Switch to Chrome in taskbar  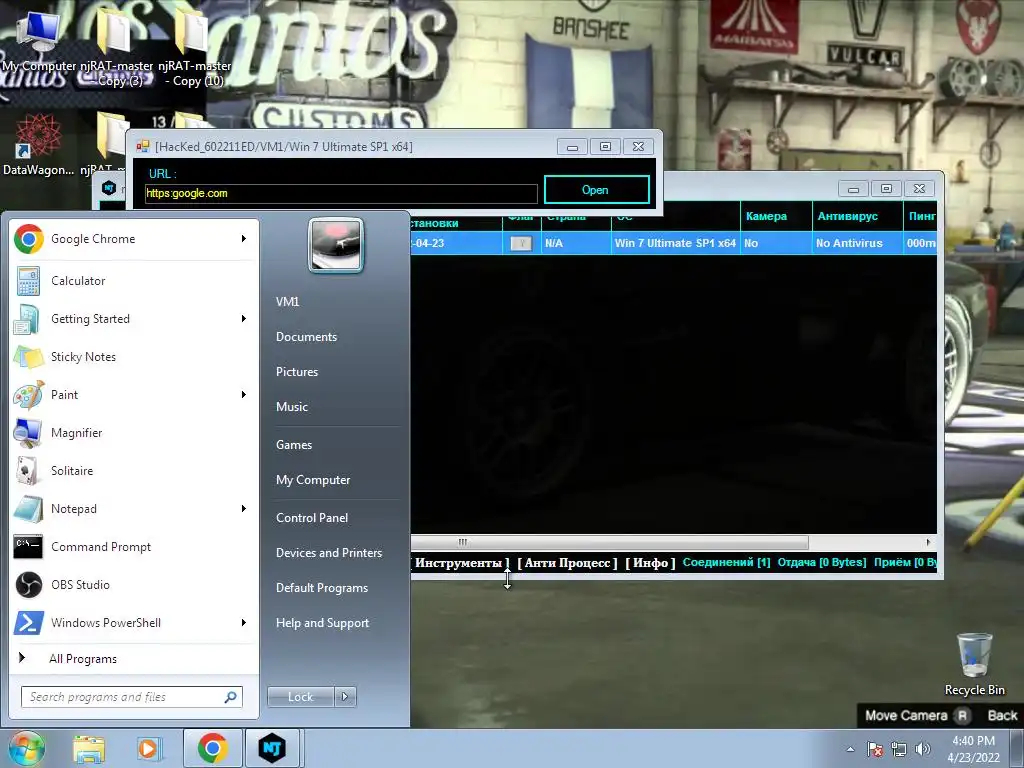213,748
